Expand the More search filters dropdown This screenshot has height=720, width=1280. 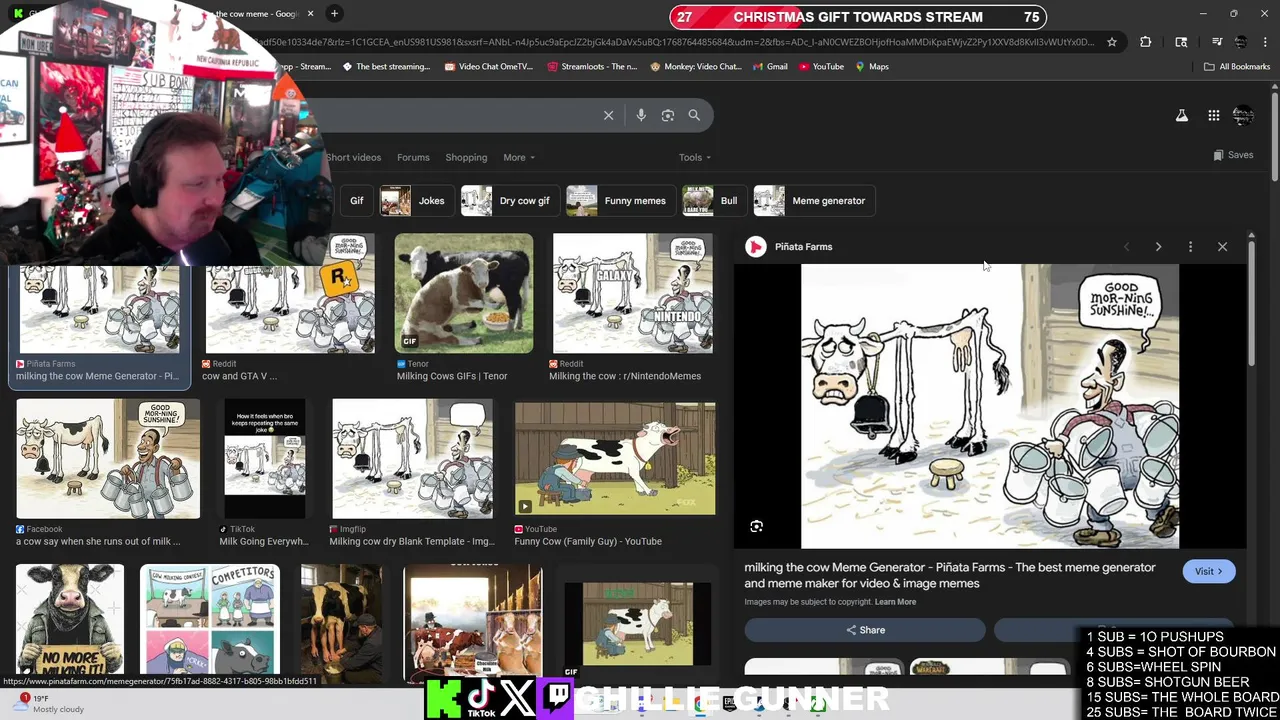coord(519,157)
